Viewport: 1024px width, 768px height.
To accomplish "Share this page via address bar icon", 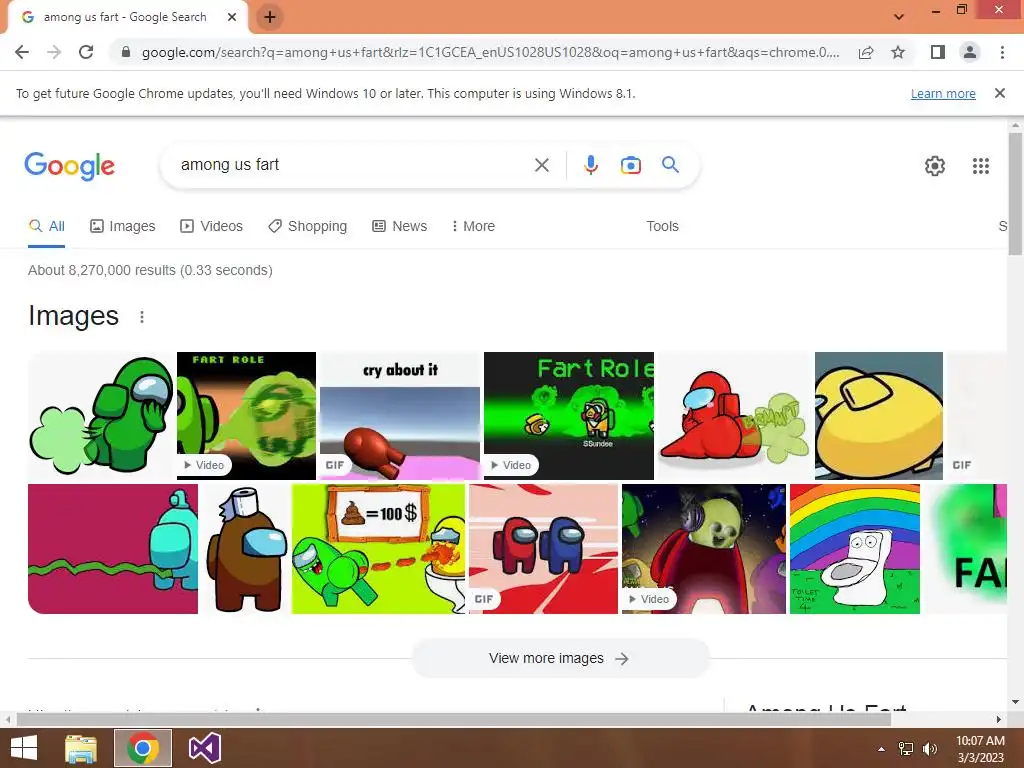I will click(x=866, y=52).
